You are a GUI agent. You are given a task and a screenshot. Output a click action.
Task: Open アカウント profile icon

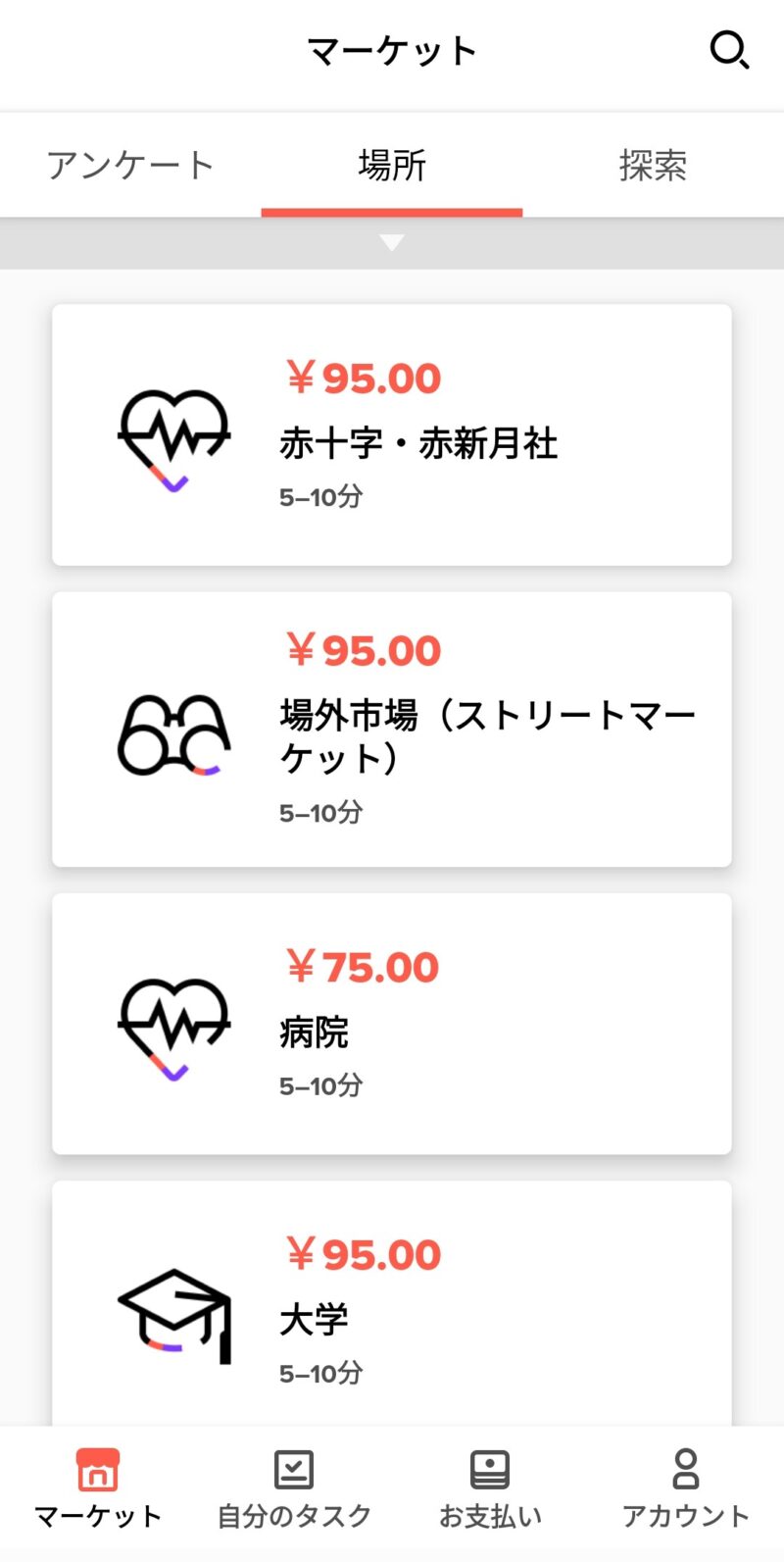click(686, 1469)
